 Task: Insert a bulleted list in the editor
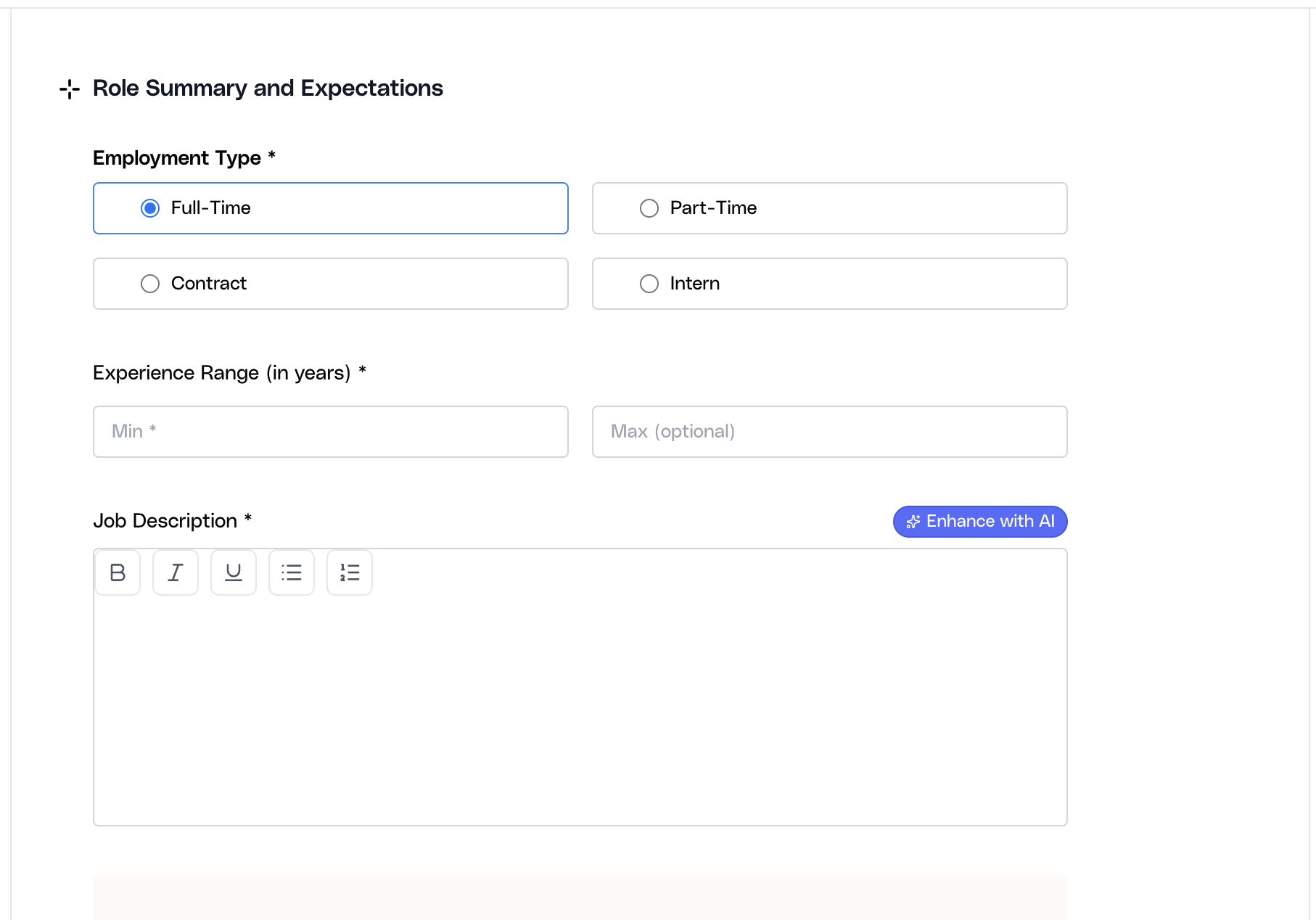click(291, 572)
